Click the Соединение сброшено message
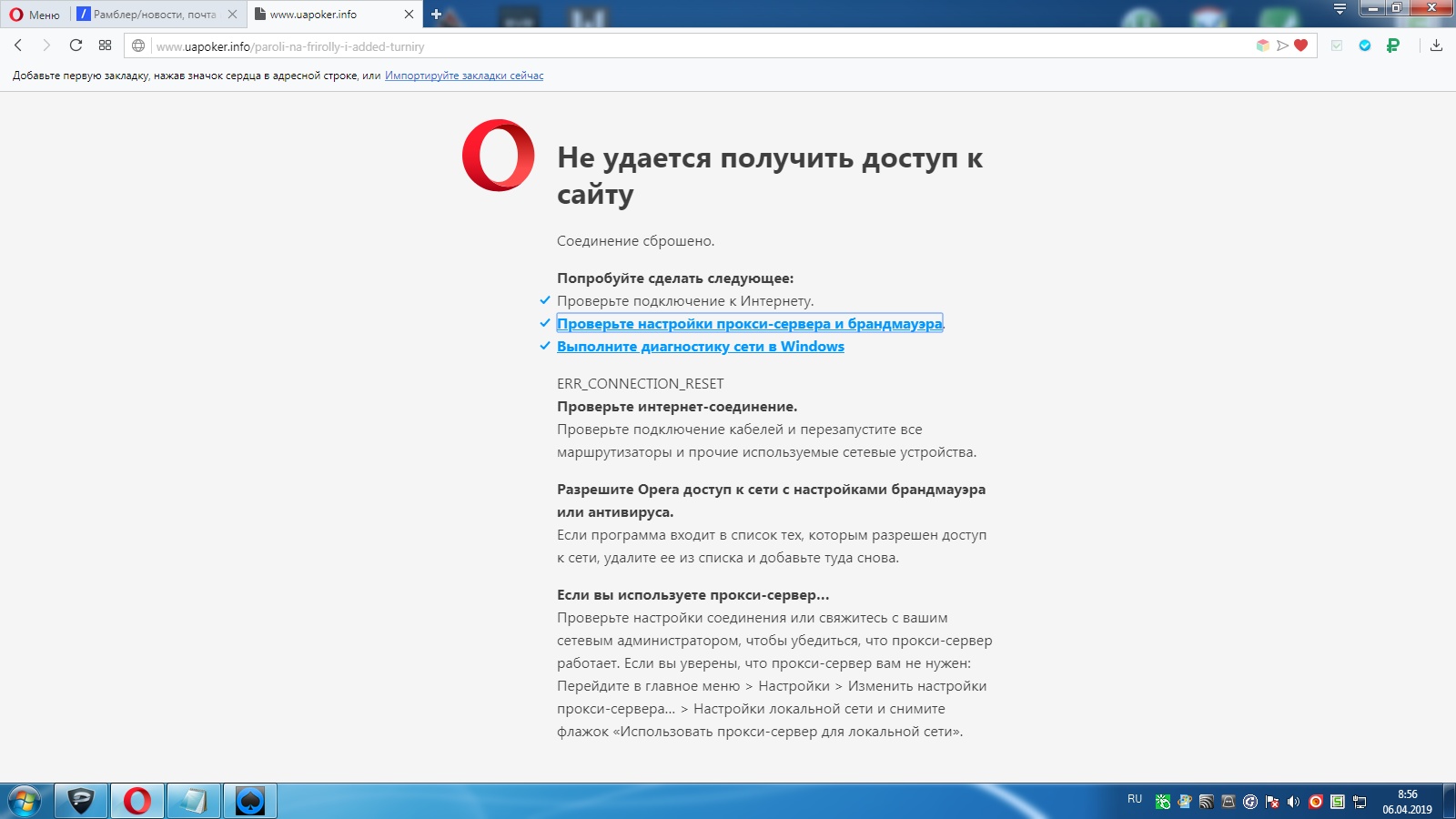This screenshot has height=819, width=1456. [x=636, y=241]
